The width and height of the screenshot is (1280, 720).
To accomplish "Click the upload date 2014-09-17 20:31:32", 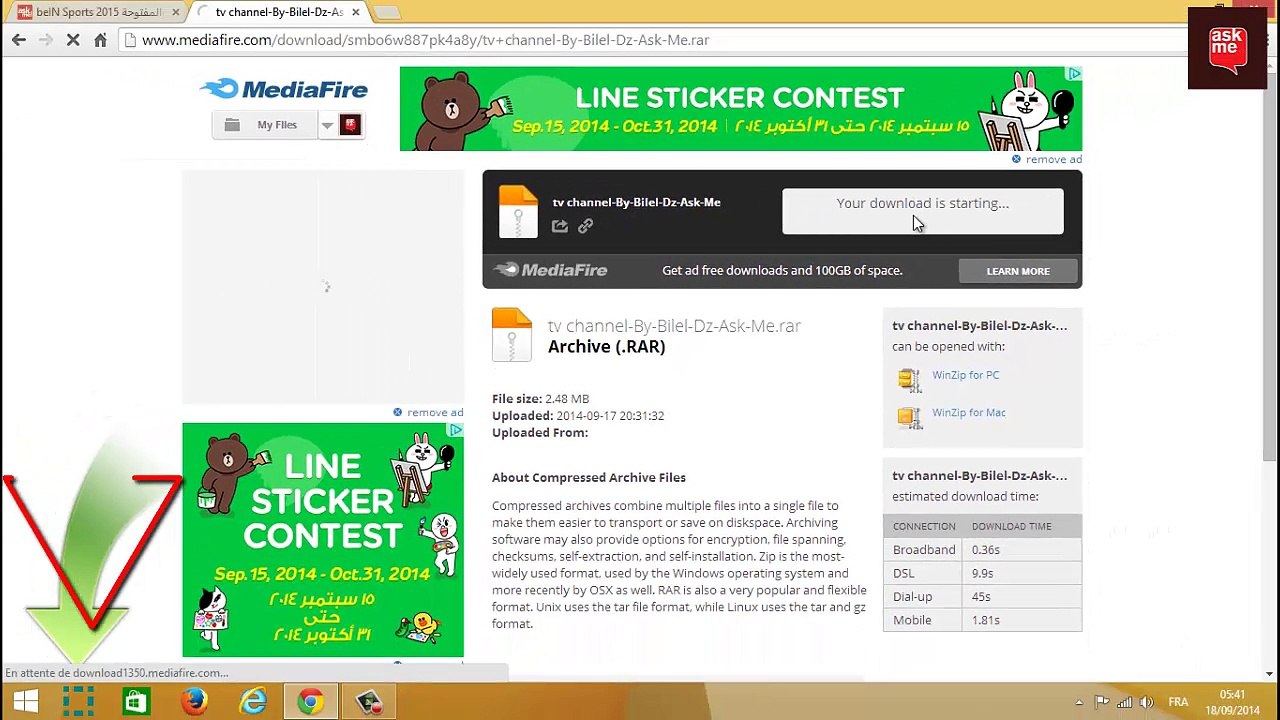I will tap(610, 416).
